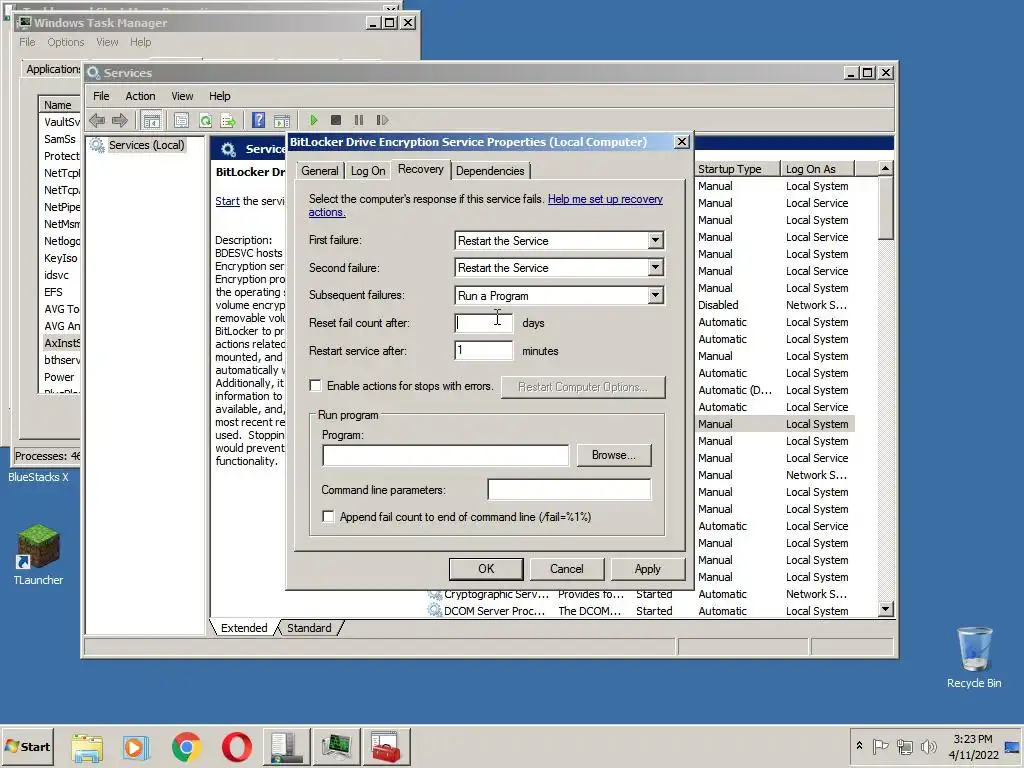Open the Properties toolbar icon in Services
The image size is (1024, 768).
pyautogui.click(x=182, y=120)
